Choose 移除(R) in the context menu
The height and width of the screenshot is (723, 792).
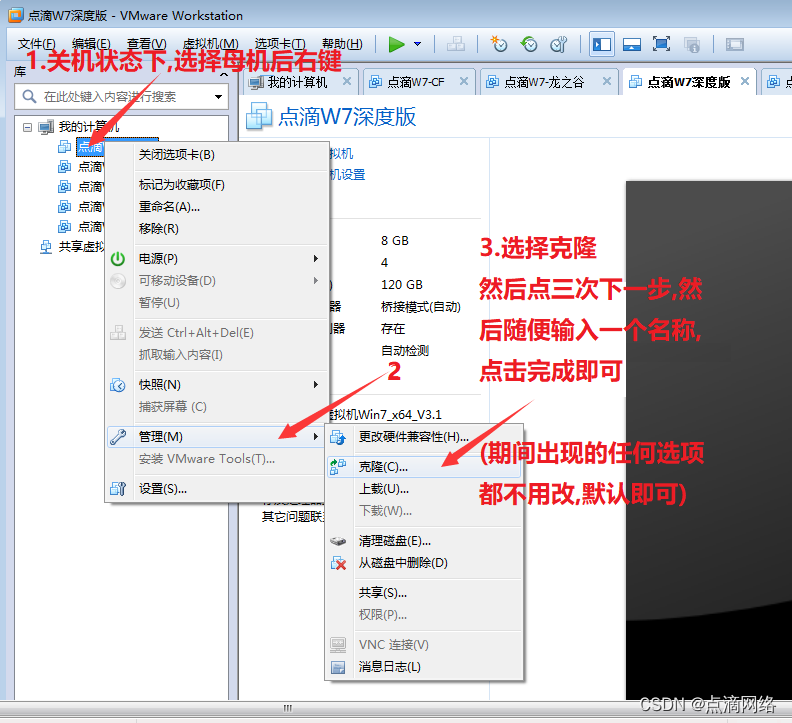click(217, 228)
